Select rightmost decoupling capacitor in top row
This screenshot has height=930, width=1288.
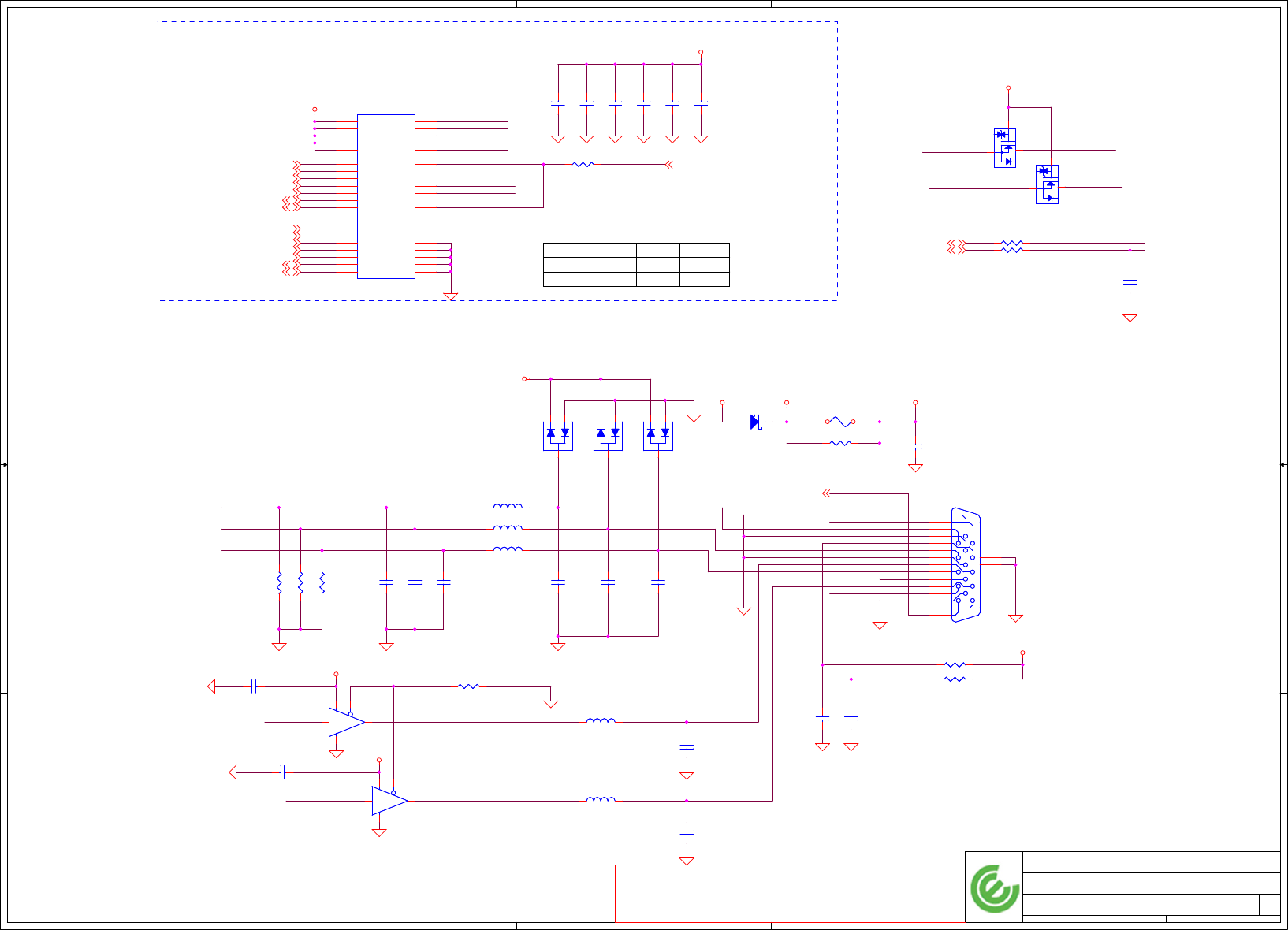(x=701, y=103)
